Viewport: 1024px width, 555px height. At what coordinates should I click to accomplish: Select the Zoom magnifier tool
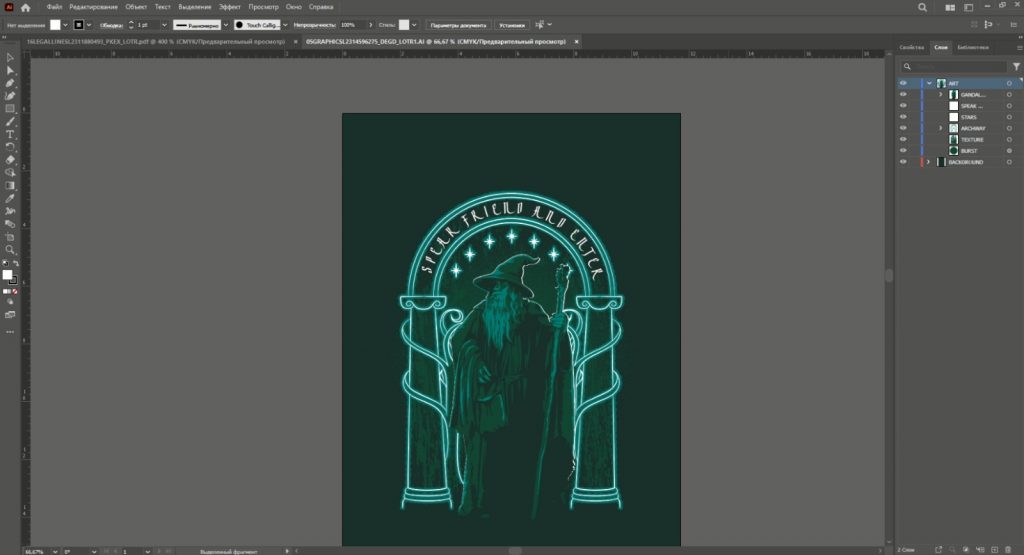click(10, 250)
